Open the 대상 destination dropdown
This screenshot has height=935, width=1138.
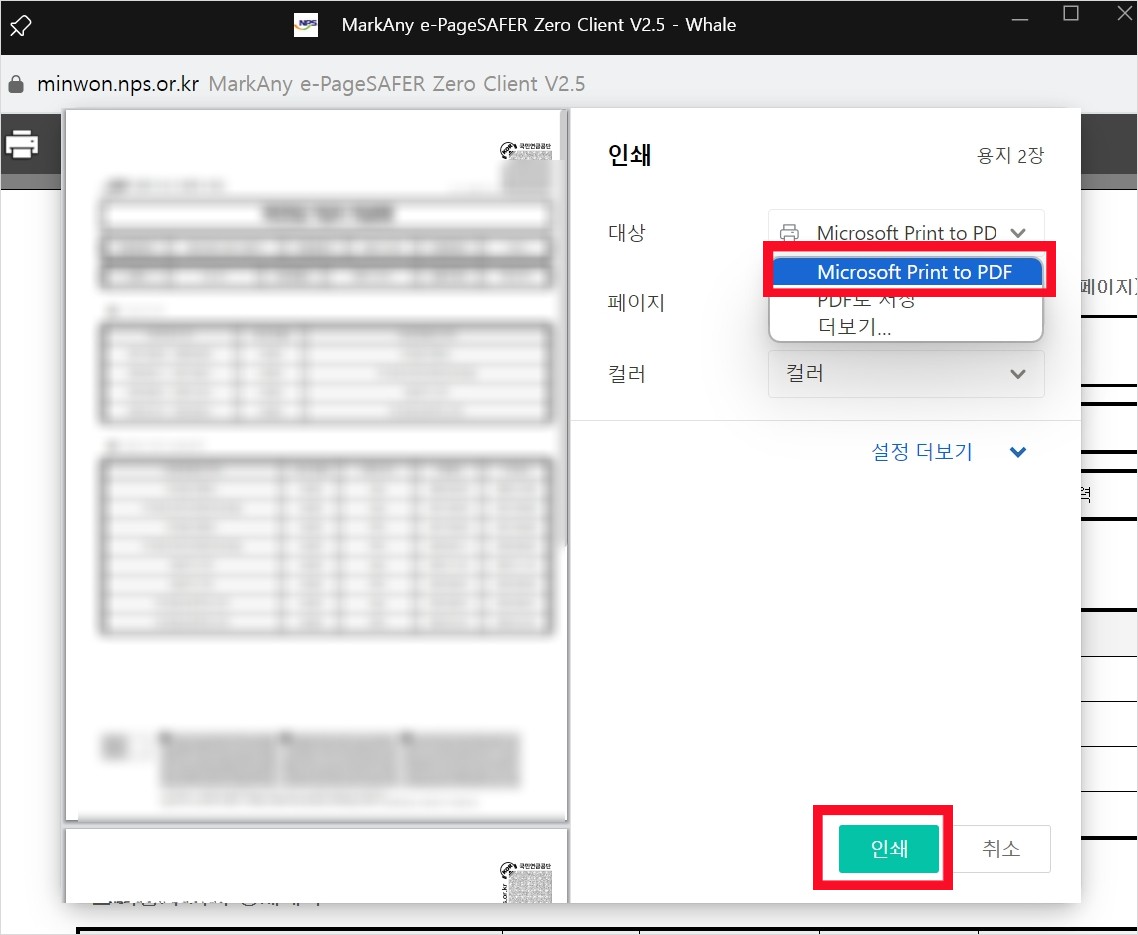pyautogui.click(x=906, y=232)
